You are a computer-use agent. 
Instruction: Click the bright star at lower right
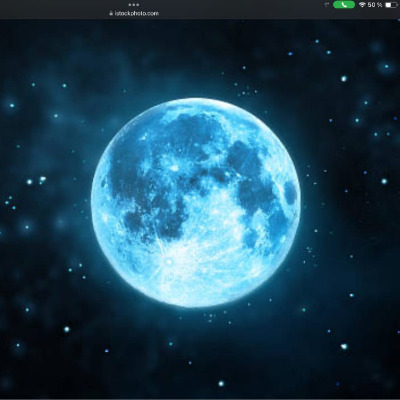[344, 346]
